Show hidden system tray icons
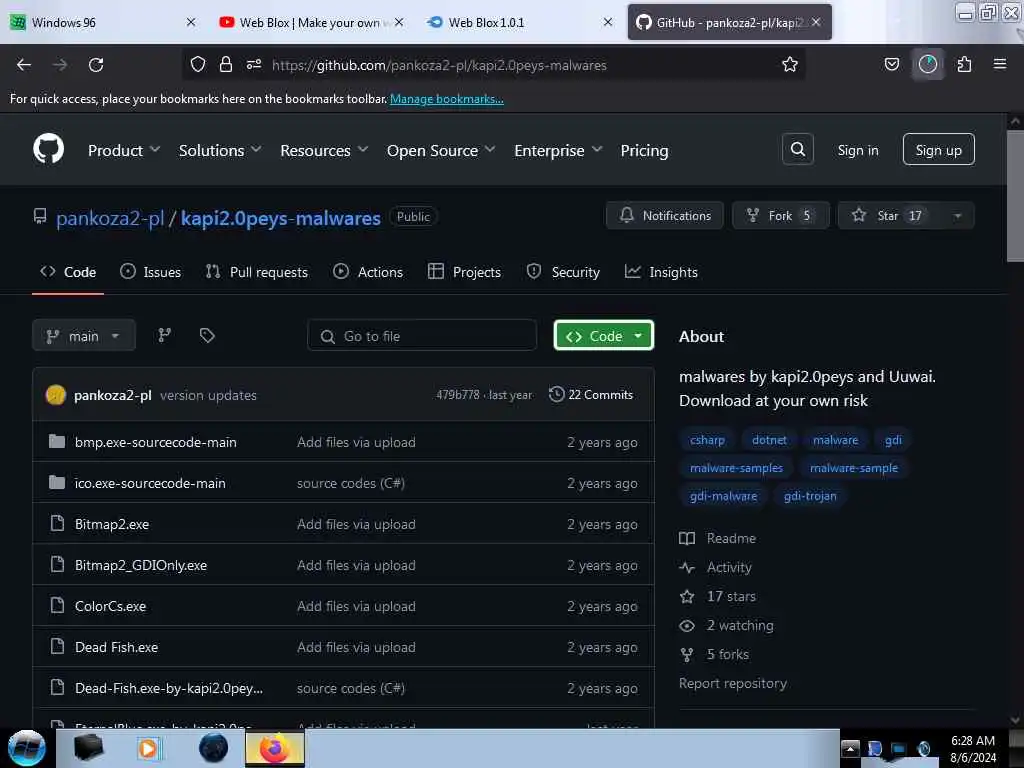This screenshot has height=768, width=1024. pos(850,748)
